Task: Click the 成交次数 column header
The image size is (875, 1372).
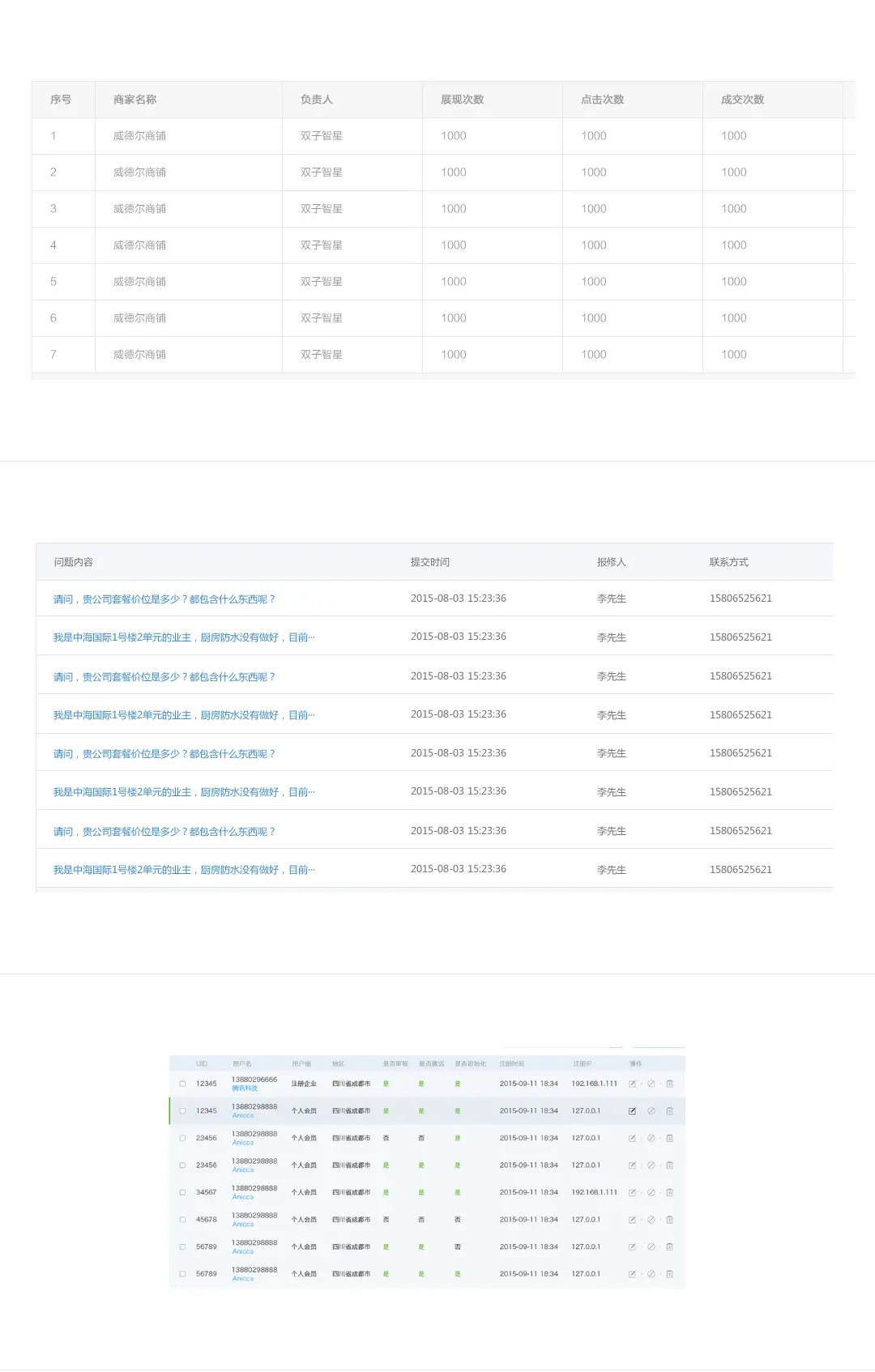Action: pyautogui.click(x=743, y=100)
